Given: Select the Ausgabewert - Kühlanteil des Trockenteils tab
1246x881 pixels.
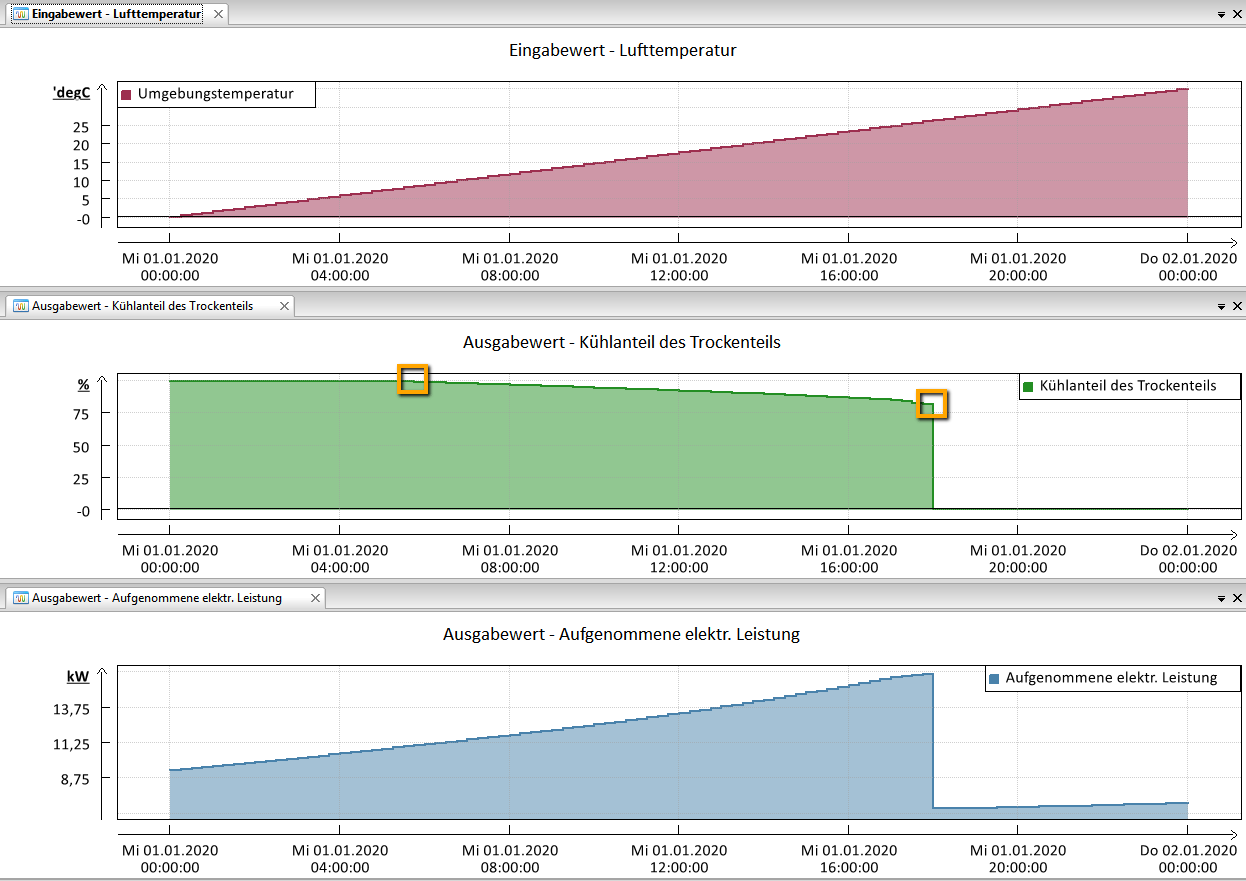Looking at the screenshot, I should click(151, 306).
